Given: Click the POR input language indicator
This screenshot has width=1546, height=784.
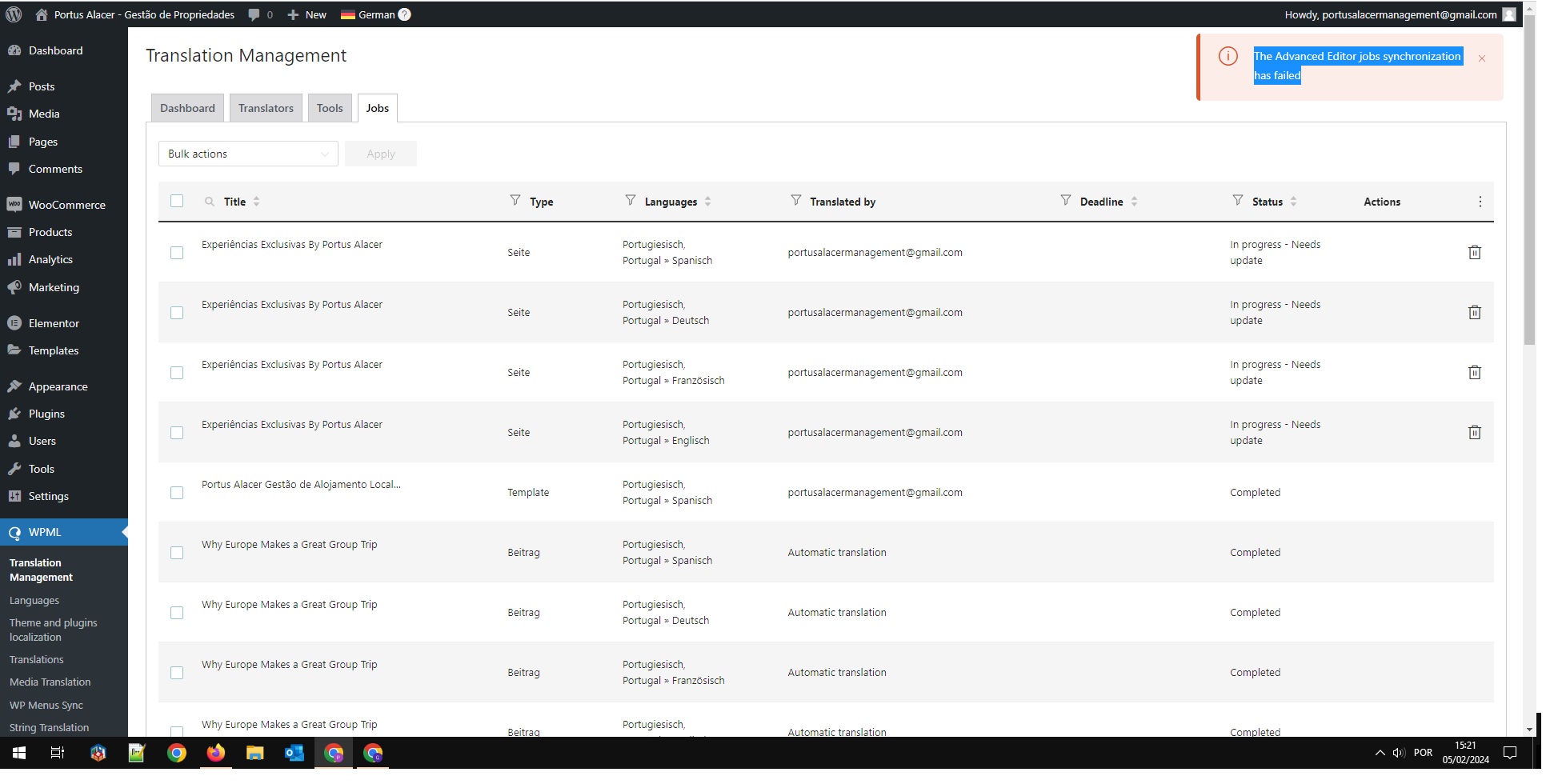Looking at the screenshot, I should [x=1424, y=753].
